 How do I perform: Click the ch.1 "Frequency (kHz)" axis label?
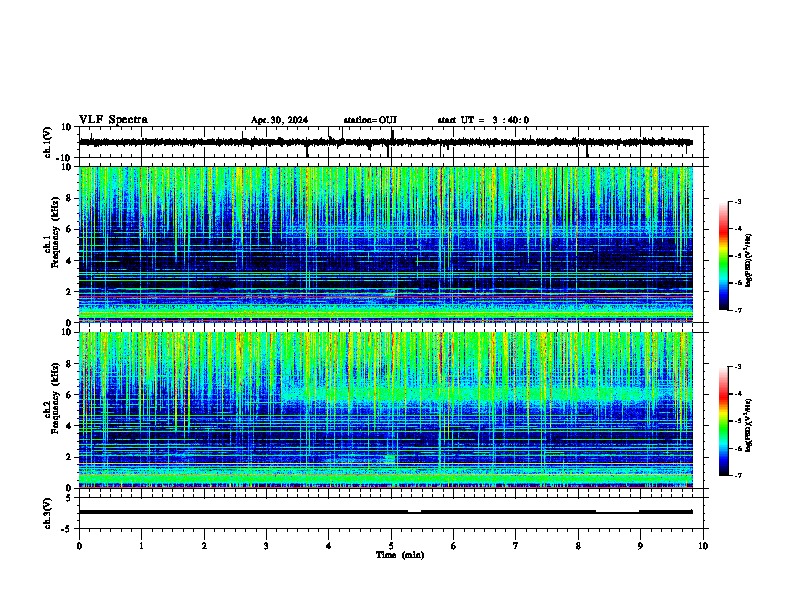55,232
